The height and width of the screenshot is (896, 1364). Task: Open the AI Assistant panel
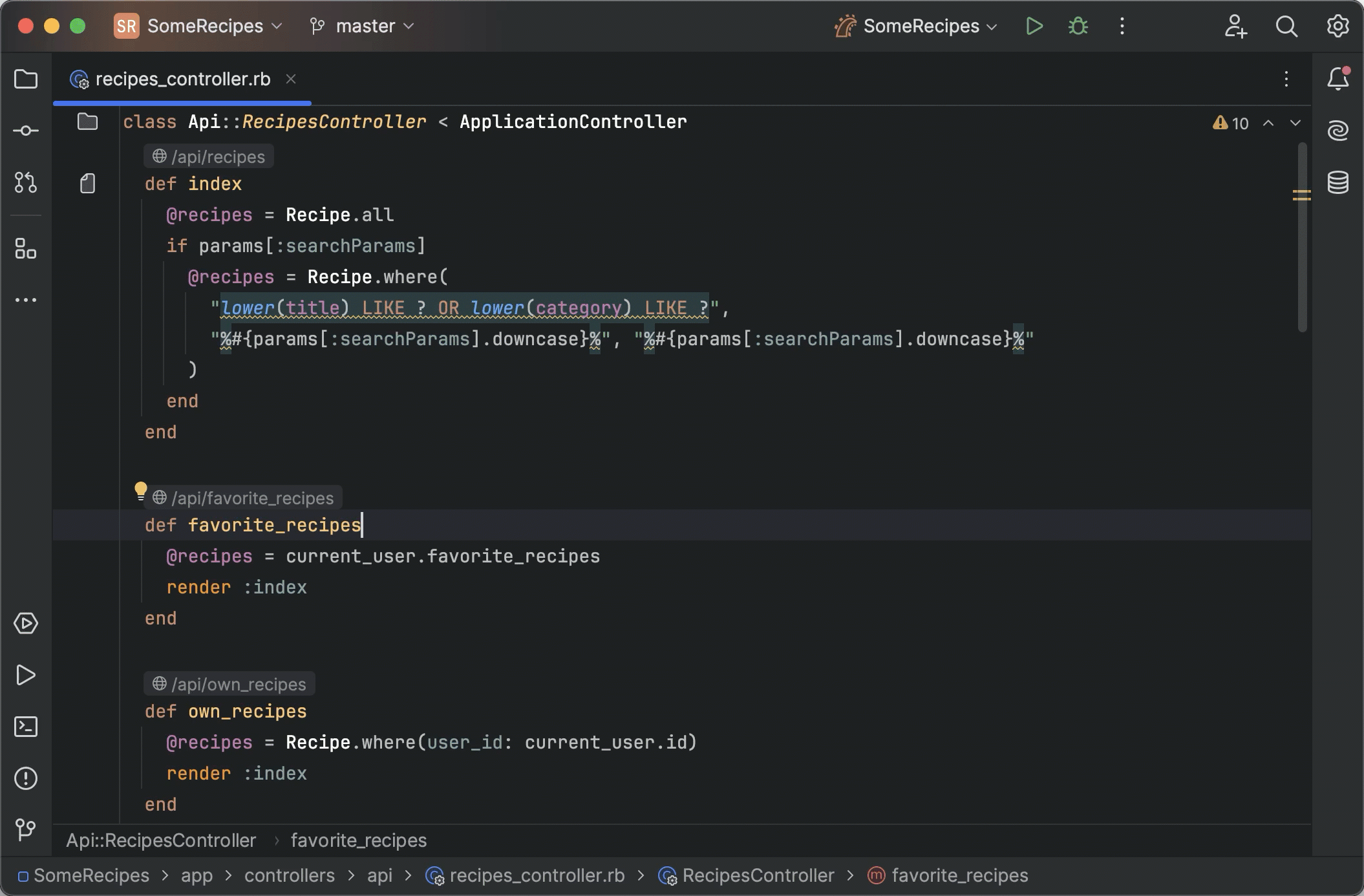[1337, 131]
